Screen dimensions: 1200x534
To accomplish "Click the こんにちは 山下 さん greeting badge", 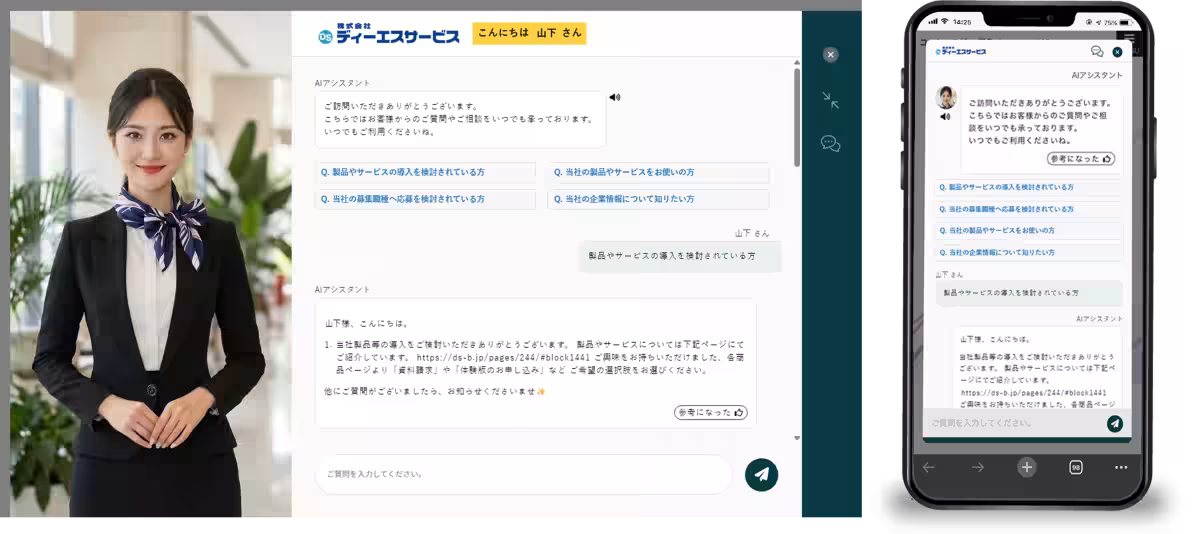I will 529,33.
